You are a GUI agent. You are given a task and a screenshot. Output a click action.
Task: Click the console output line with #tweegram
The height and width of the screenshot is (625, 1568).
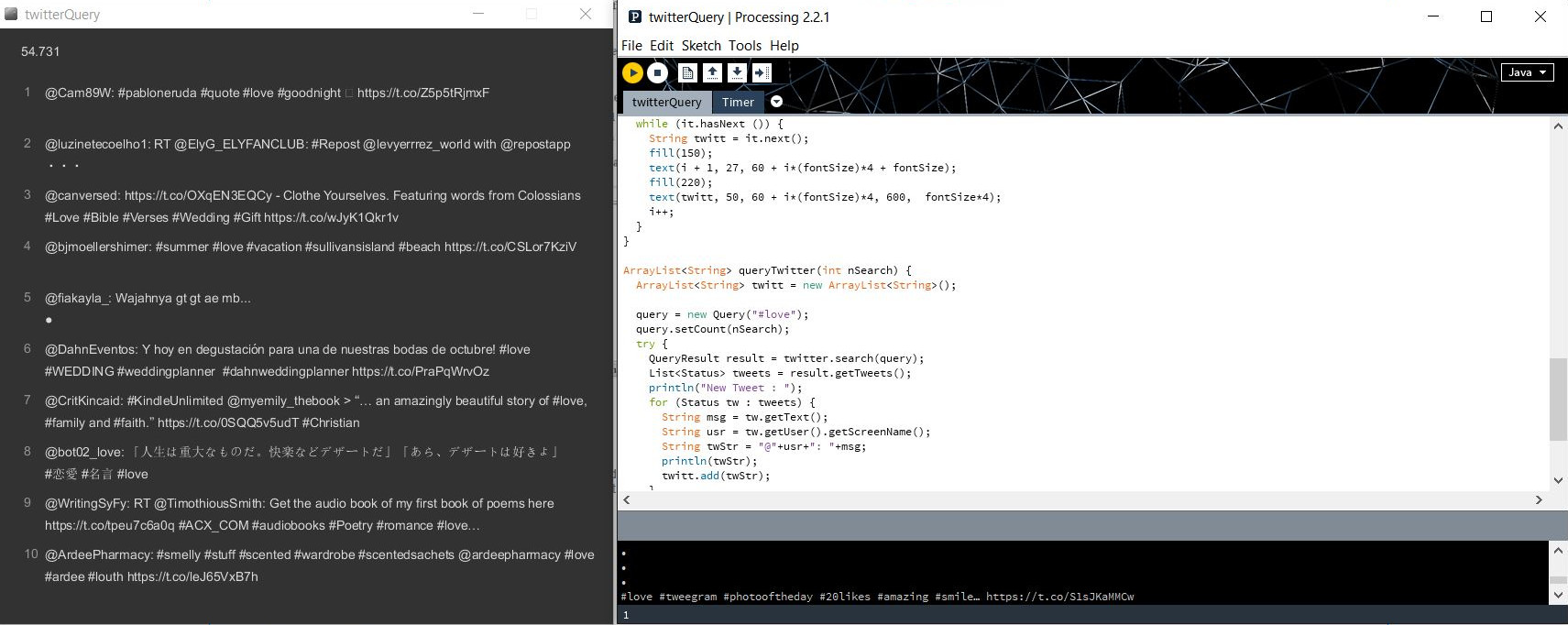(877, 597)
